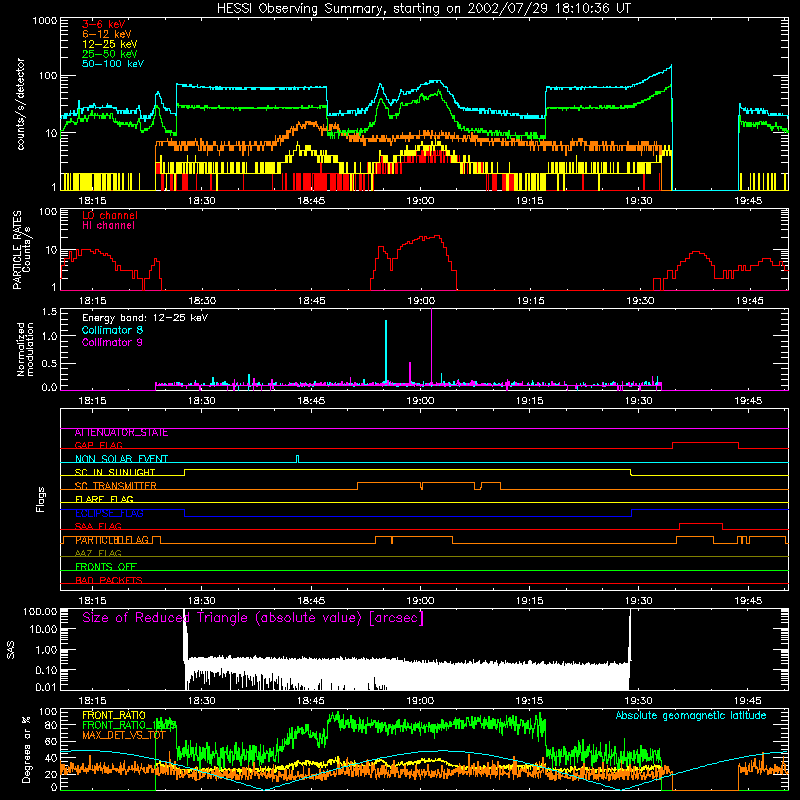Click the raised SAA_FLAG segment near 19:40

[701, 524]
